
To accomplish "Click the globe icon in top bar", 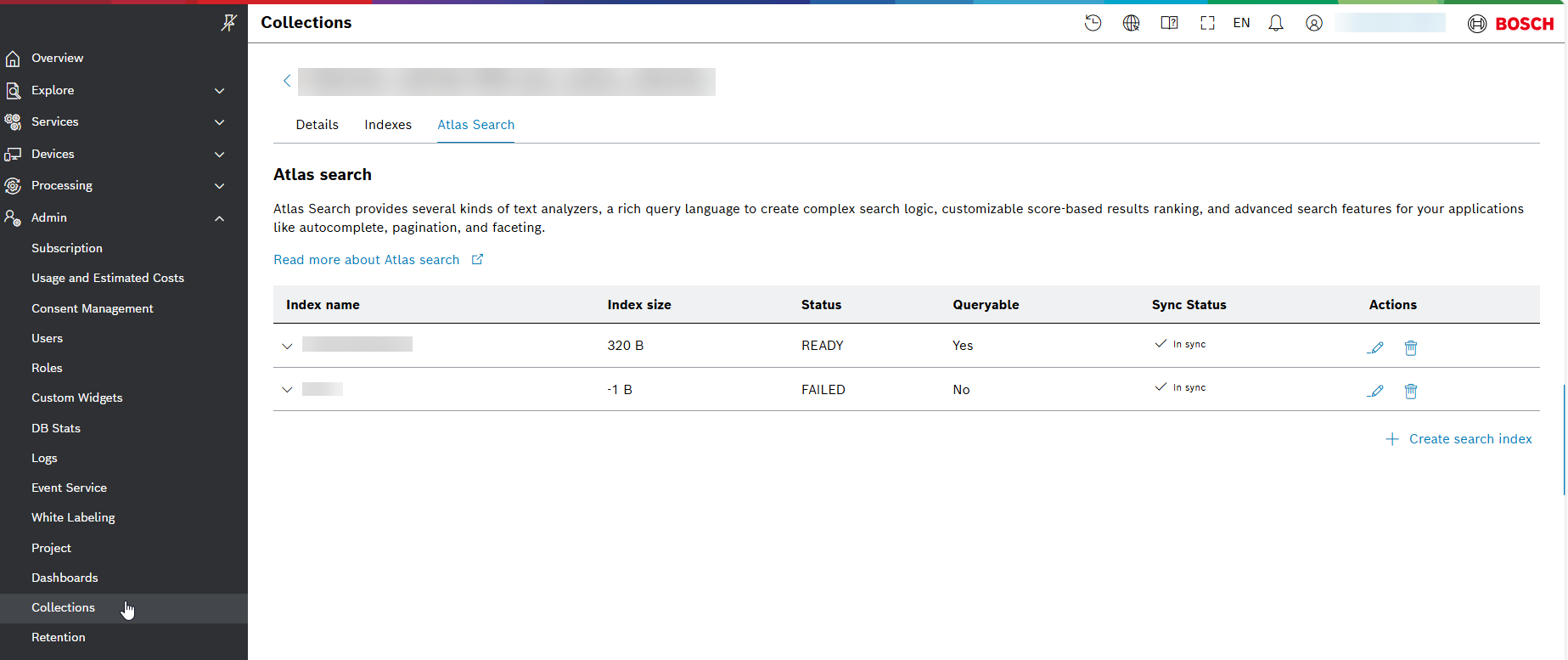I will tap(1131, 23).
